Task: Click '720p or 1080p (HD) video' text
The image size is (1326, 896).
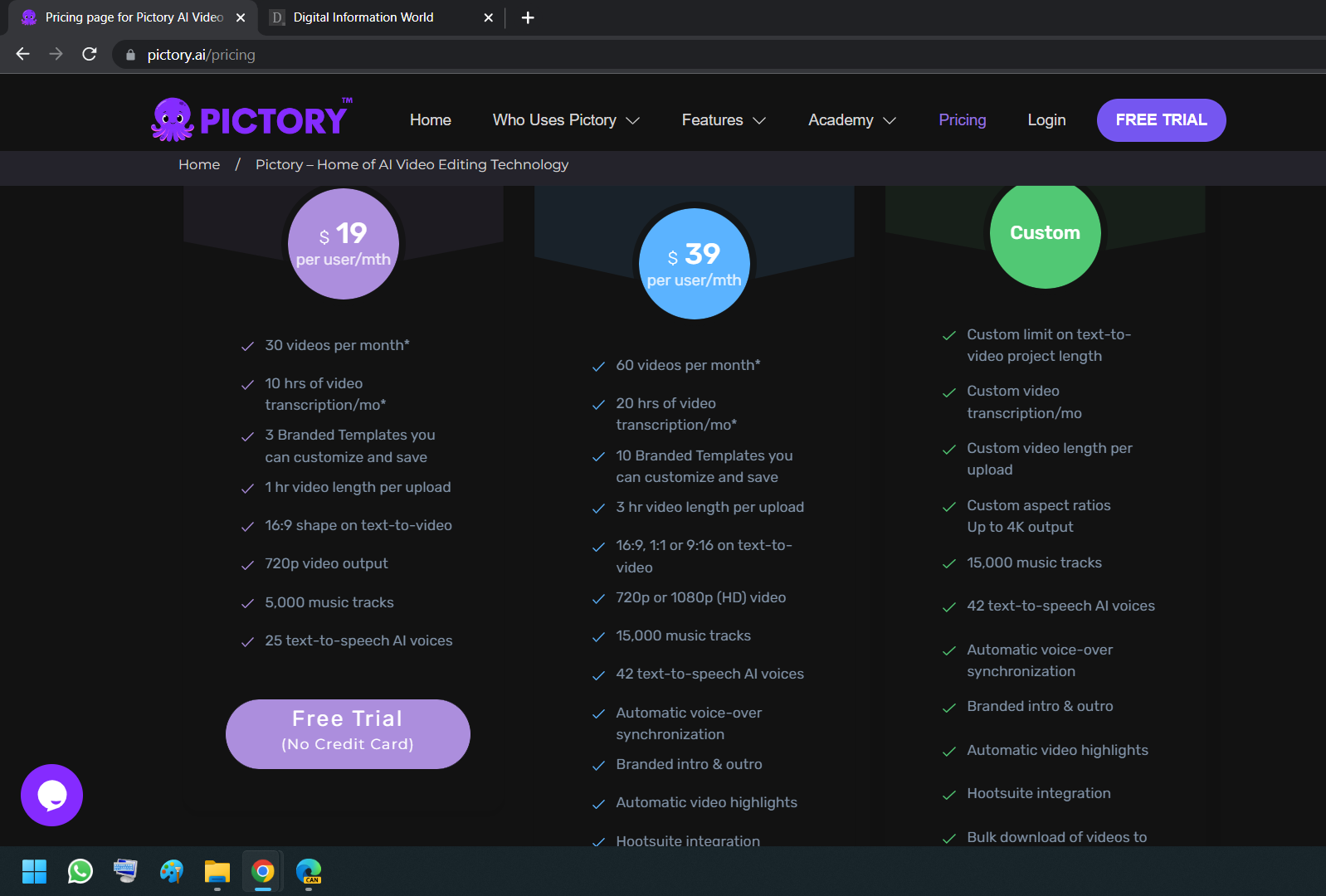Action: point(700,597)
